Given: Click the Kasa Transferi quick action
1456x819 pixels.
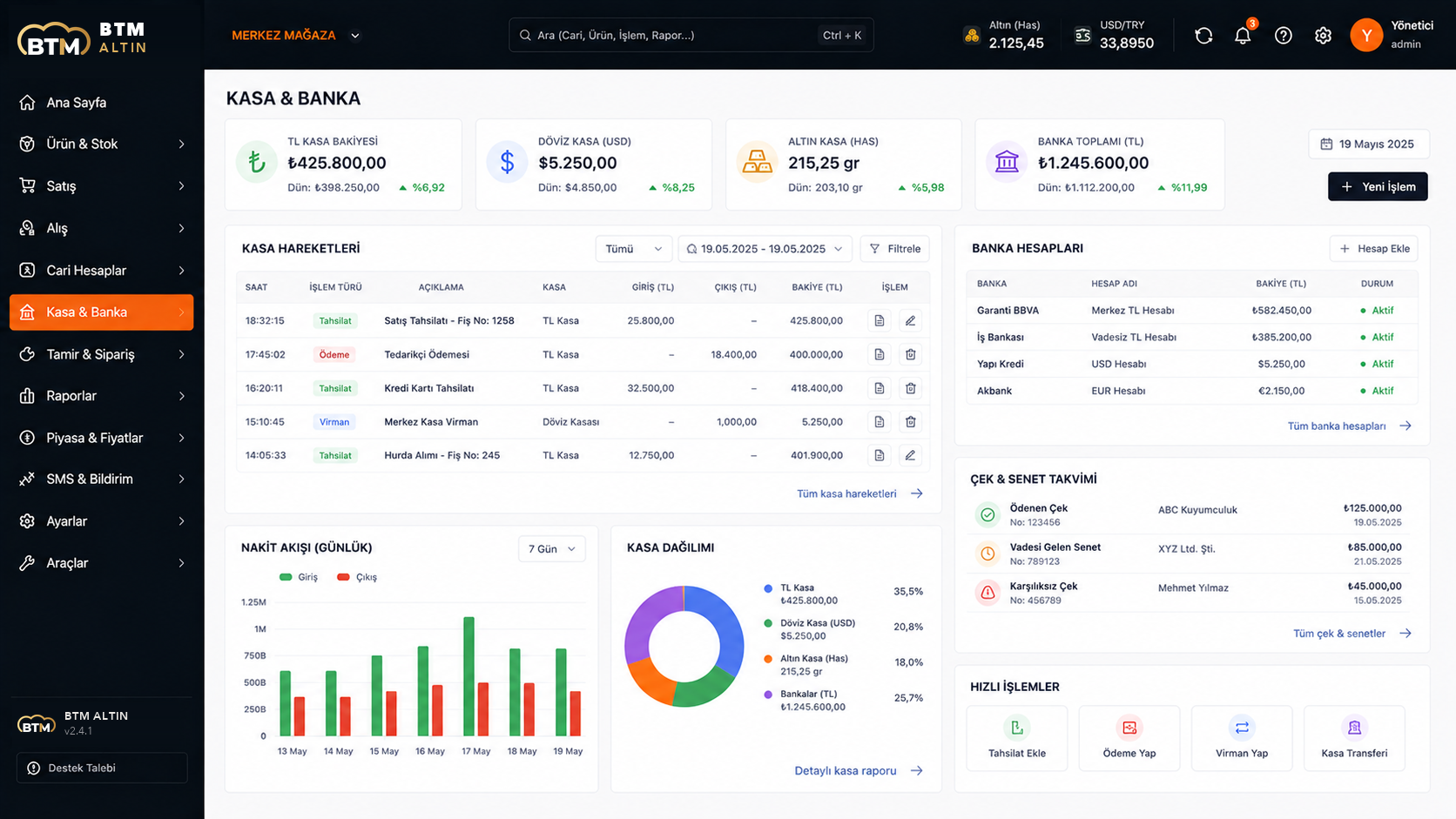Looking at the screenshot, I should point(1354,738).
